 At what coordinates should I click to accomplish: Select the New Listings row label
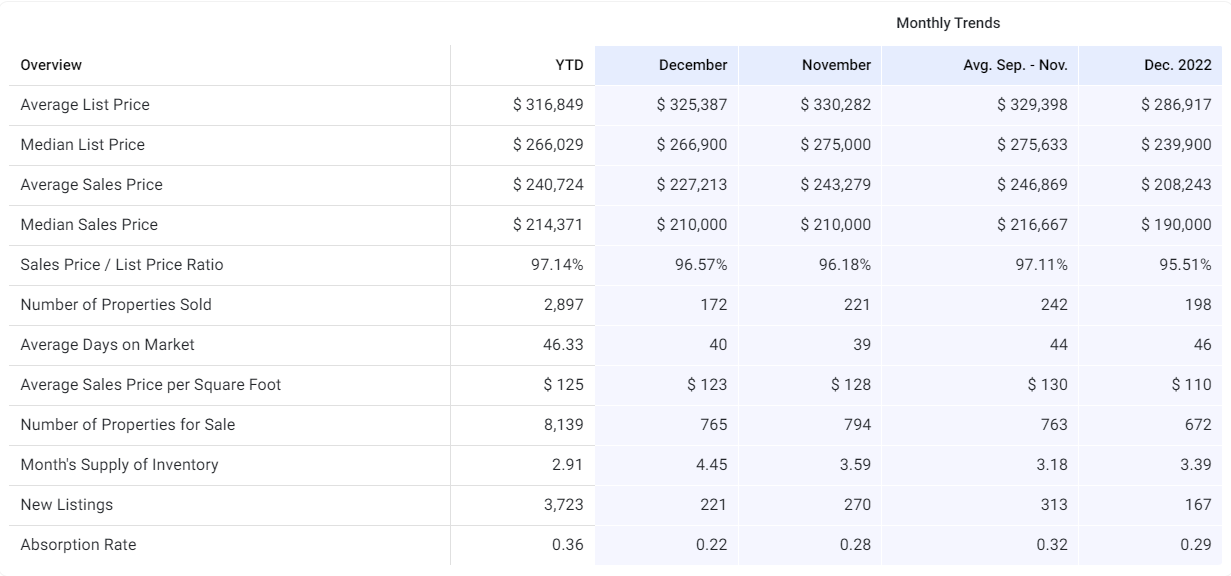coord(66,505)
